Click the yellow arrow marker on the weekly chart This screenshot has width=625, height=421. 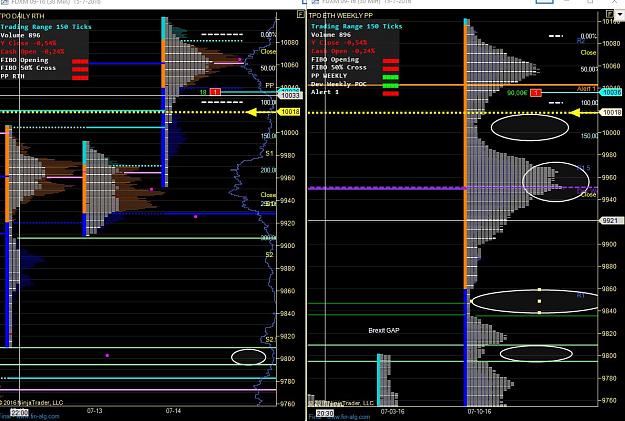[574, 113]
